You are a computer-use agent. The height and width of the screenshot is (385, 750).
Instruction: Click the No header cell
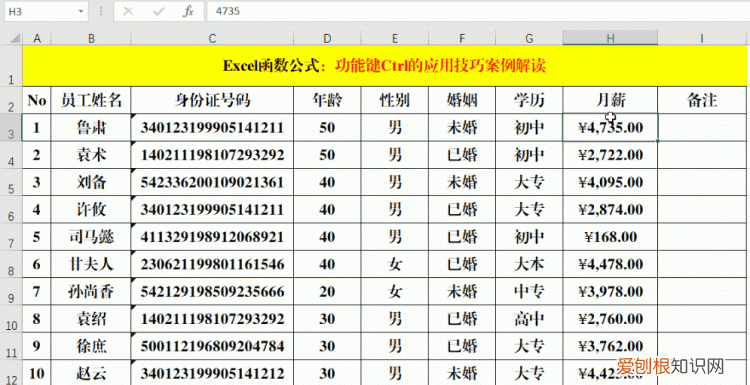[37, 100]
